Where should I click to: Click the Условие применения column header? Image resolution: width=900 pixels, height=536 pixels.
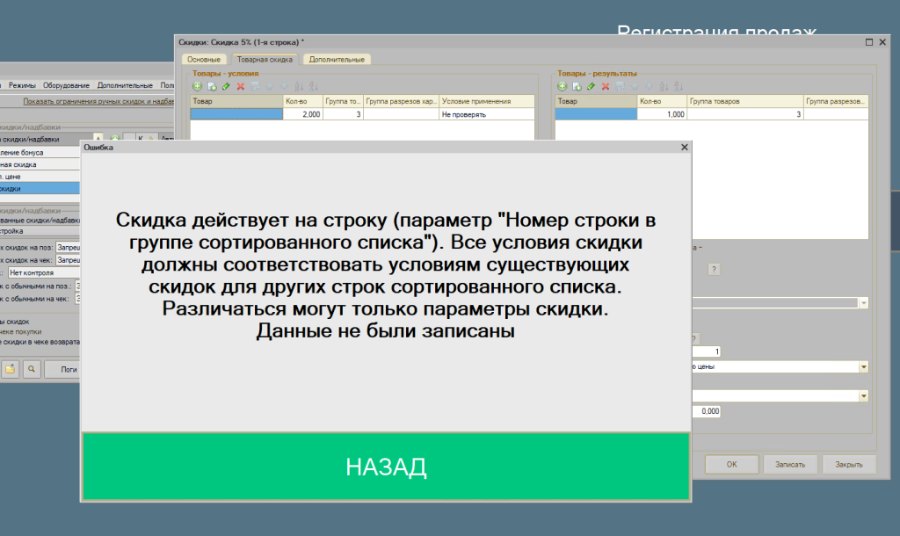click(487, 101)
